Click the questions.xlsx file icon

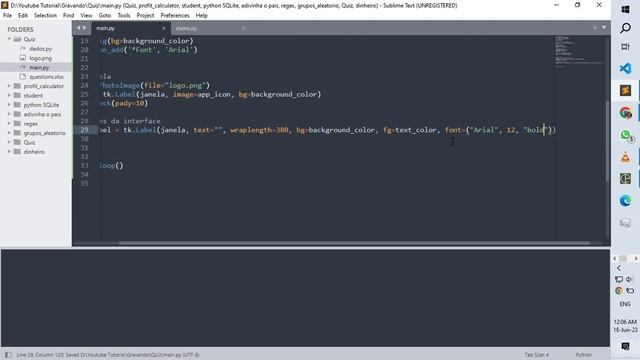pos(23,77)
